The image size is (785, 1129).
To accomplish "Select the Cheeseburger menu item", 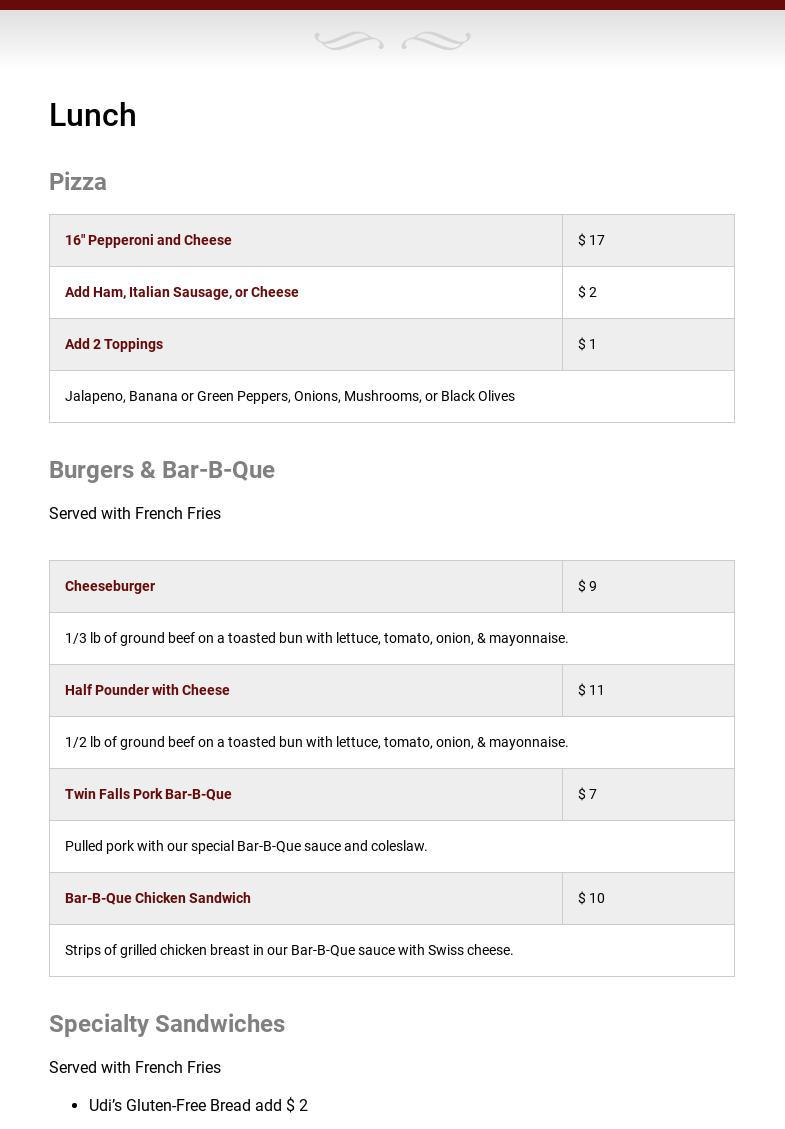I will pos(110,586).
